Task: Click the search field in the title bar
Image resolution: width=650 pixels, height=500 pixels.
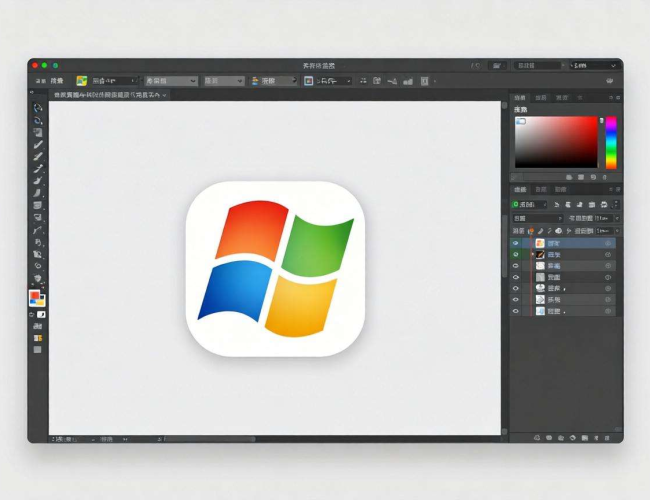Action: [x=538, y=66]
